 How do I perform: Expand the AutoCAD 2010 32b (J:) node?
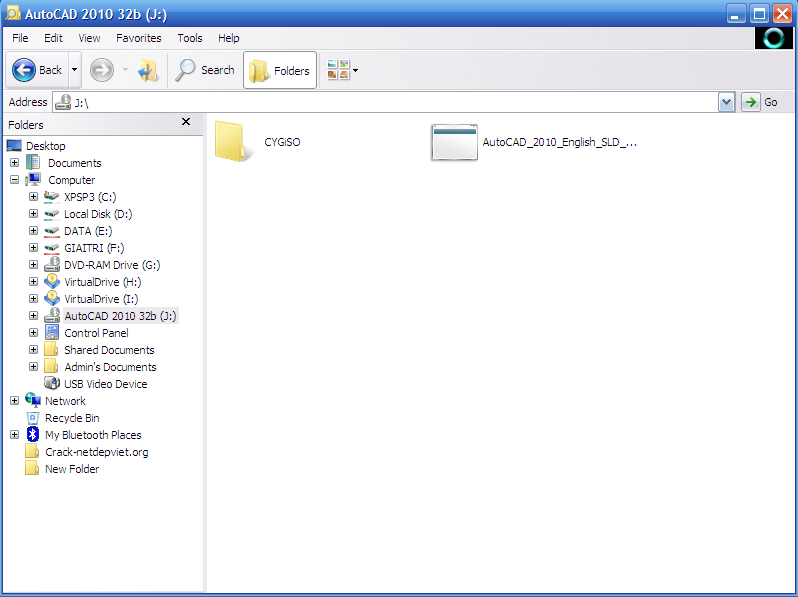coord(33,316)
